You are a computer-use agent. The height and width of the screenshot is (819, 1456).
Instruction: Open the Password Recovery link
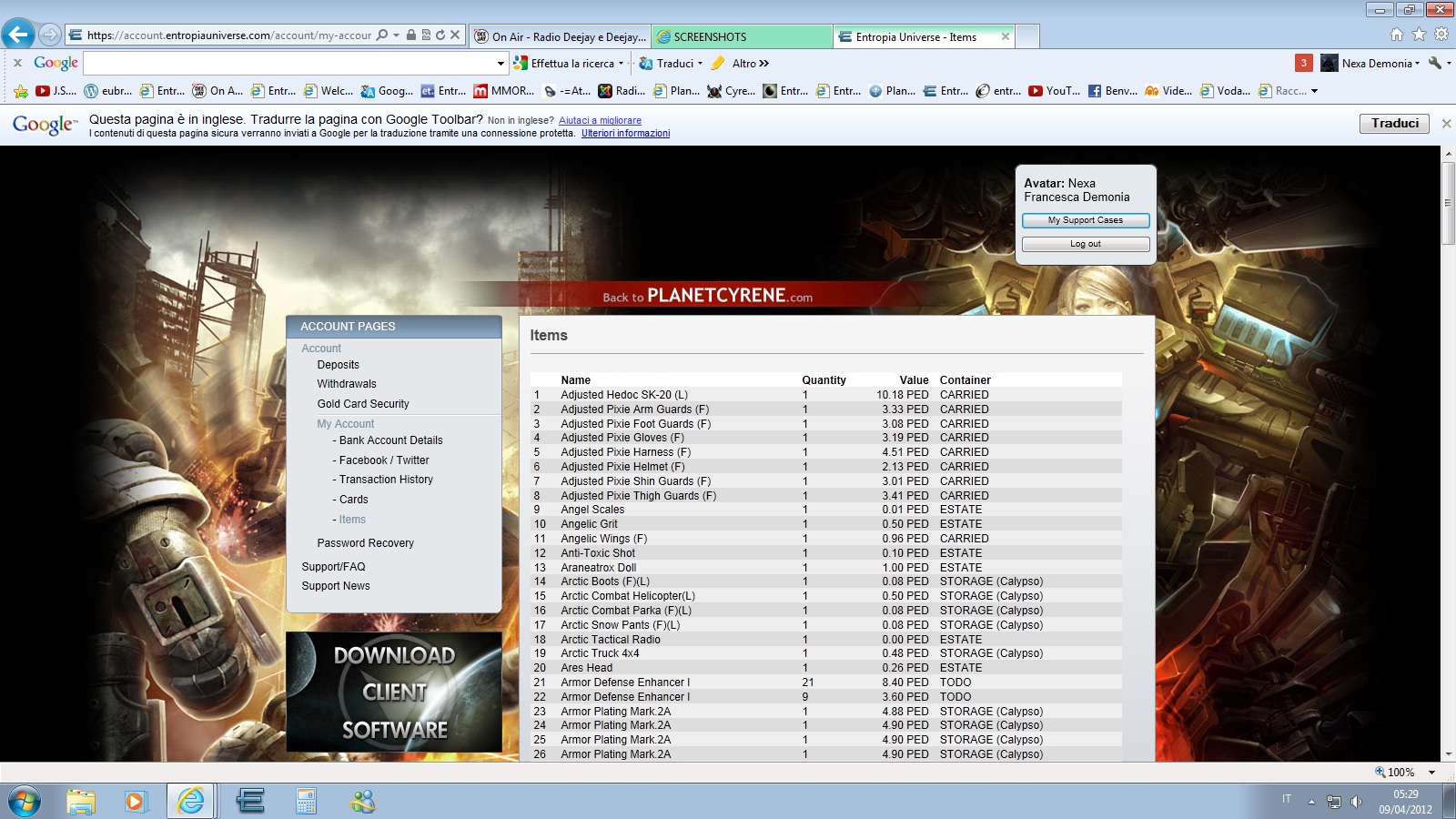pyautogui.click(x=365, y=543)
